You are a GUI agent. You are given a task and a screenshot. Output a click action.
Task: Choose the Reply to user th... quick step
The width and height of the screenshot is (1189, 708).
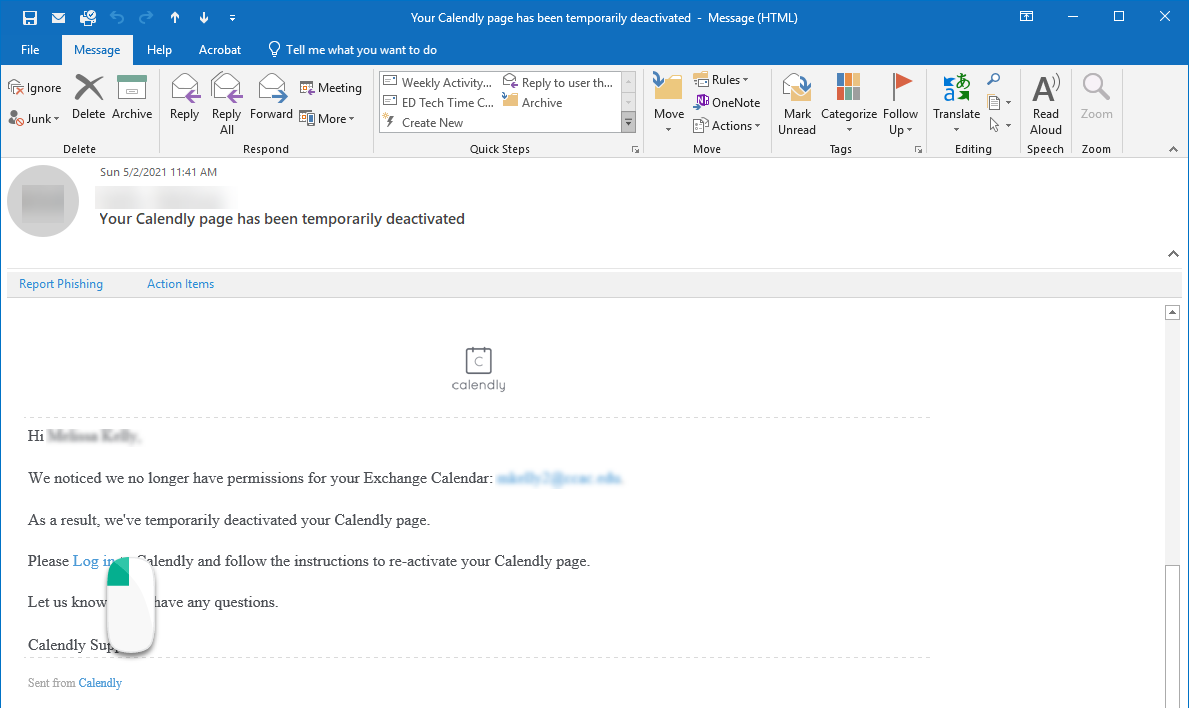[558, 83]
